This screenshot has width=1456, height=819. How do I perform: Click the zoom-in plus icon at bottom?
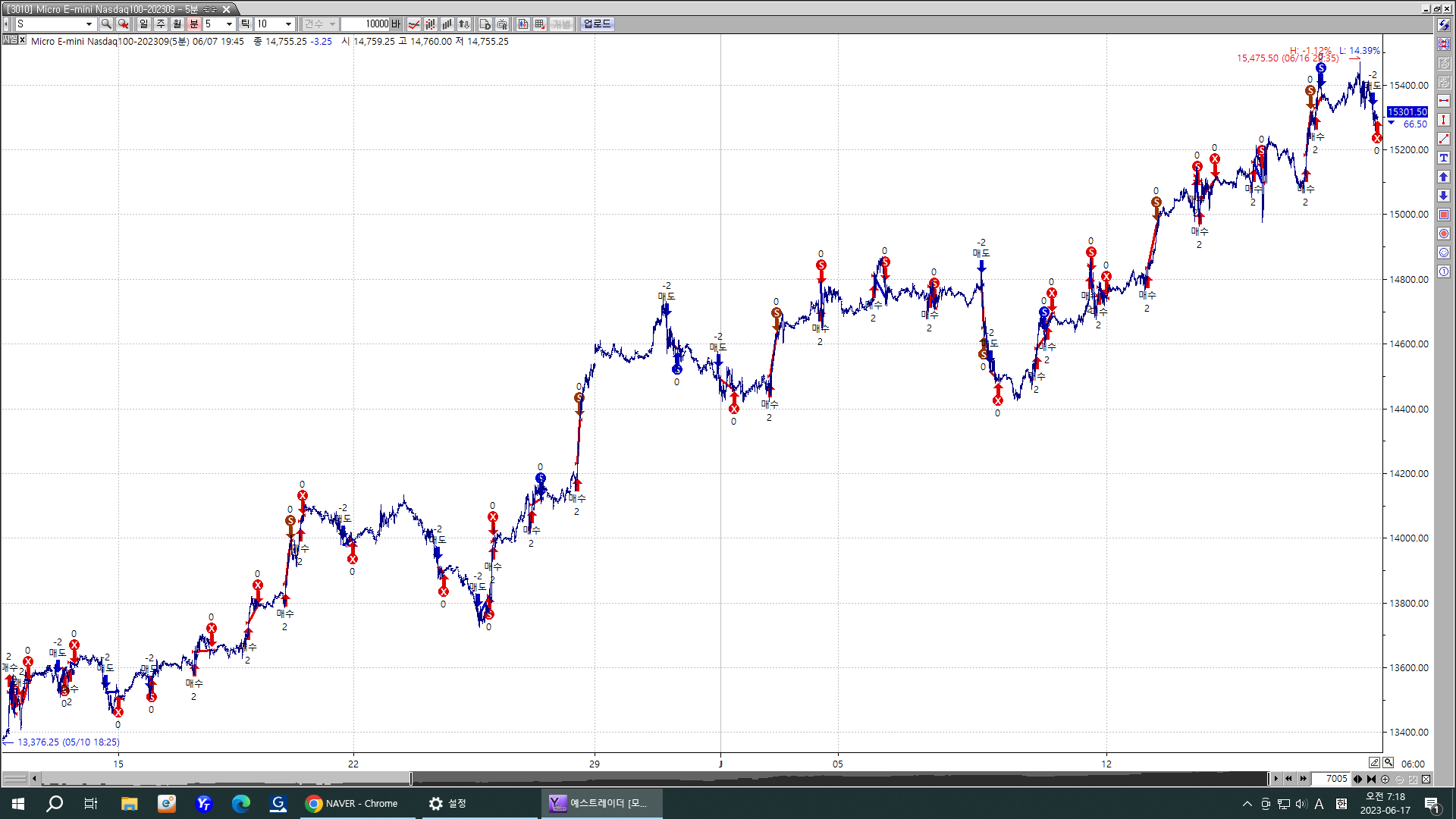pyautogui.click(x=1385, y=779)
